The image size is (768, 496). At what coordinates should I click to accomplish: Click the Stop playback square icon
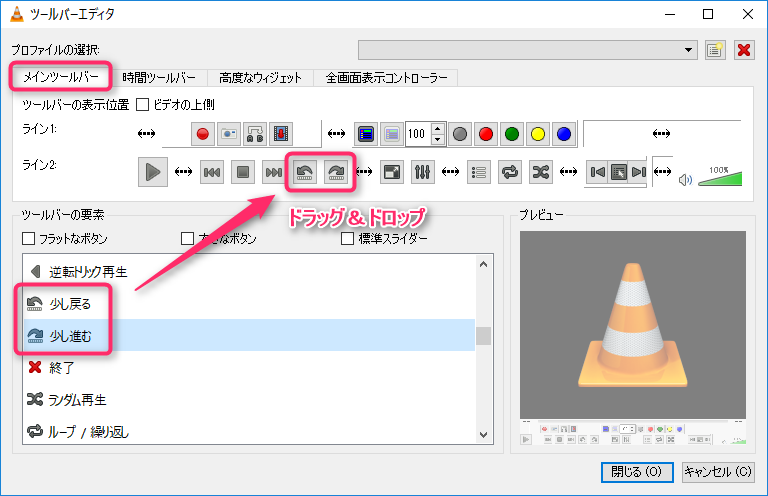pyautogui.click(x=242, y=172)
